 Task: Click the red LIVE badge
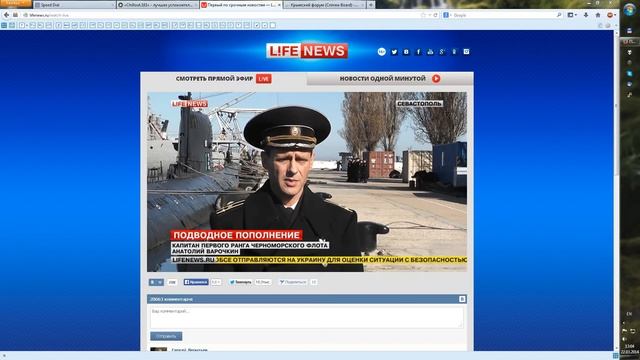pyautogui.click(x=264, y=78)
